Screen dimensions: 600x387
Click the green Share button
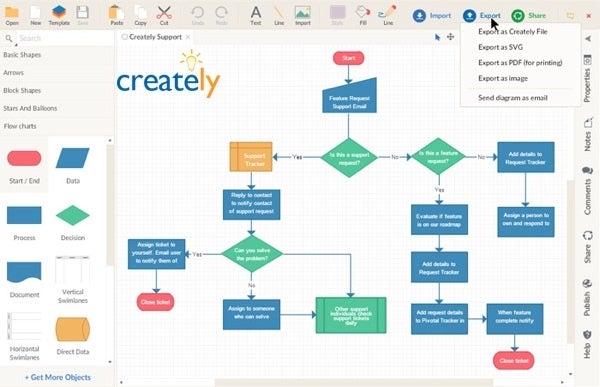[529, 15]
